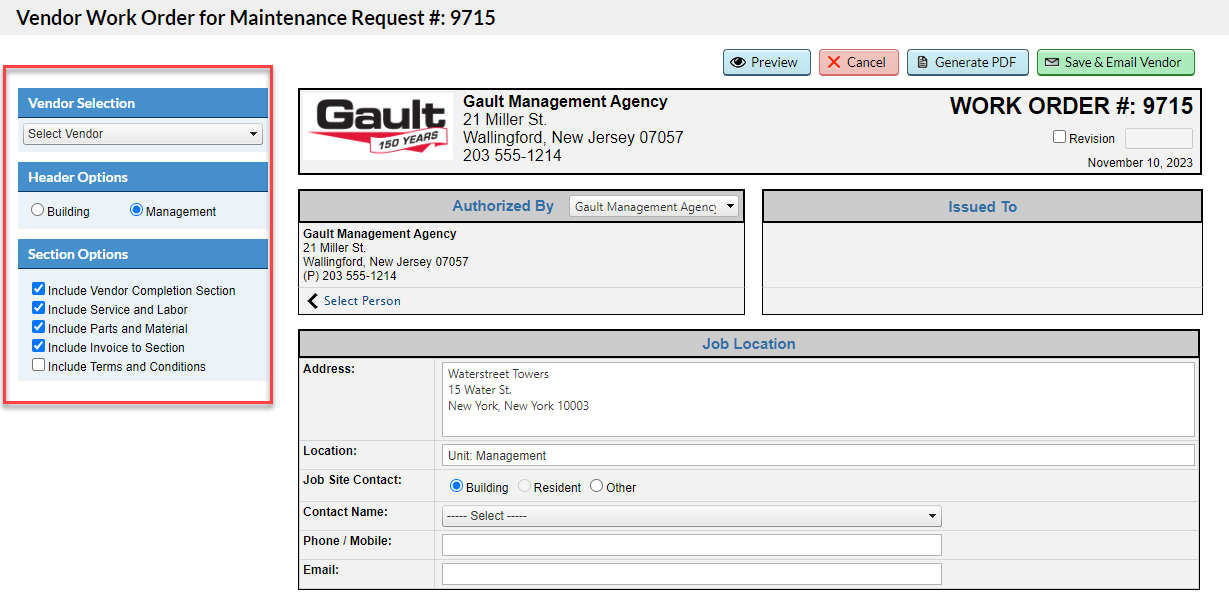This screenshot has height=600, width=1229.
Task: Click the Vendor Selection header
Action: pos(143,103)
